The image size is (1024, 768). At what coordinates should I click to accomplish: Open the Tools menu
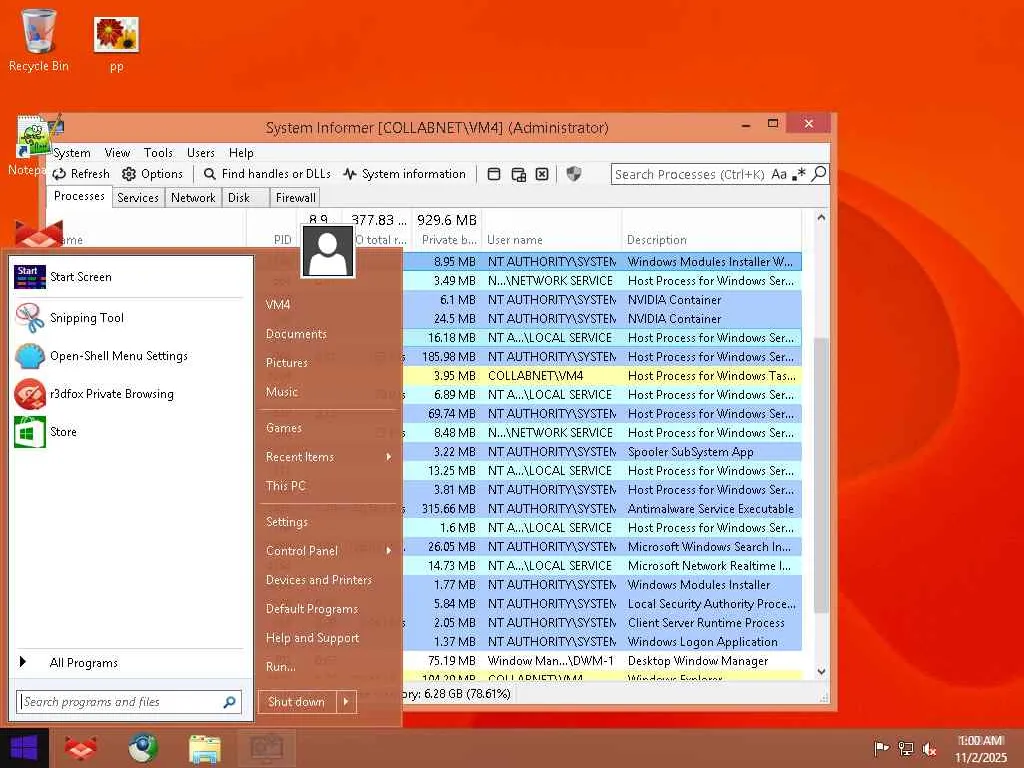coord(158,153)
